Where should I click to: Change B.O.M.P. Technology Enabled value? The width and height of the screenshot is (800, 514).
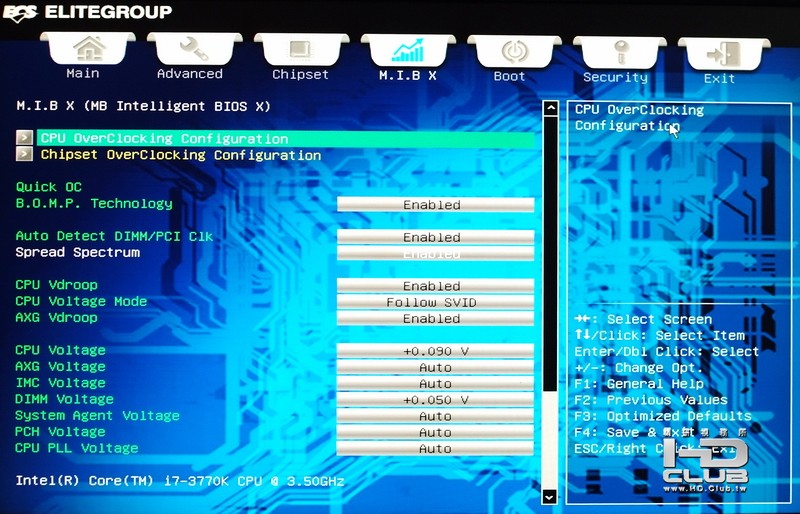pyautogui.click(x=435, y=205)
